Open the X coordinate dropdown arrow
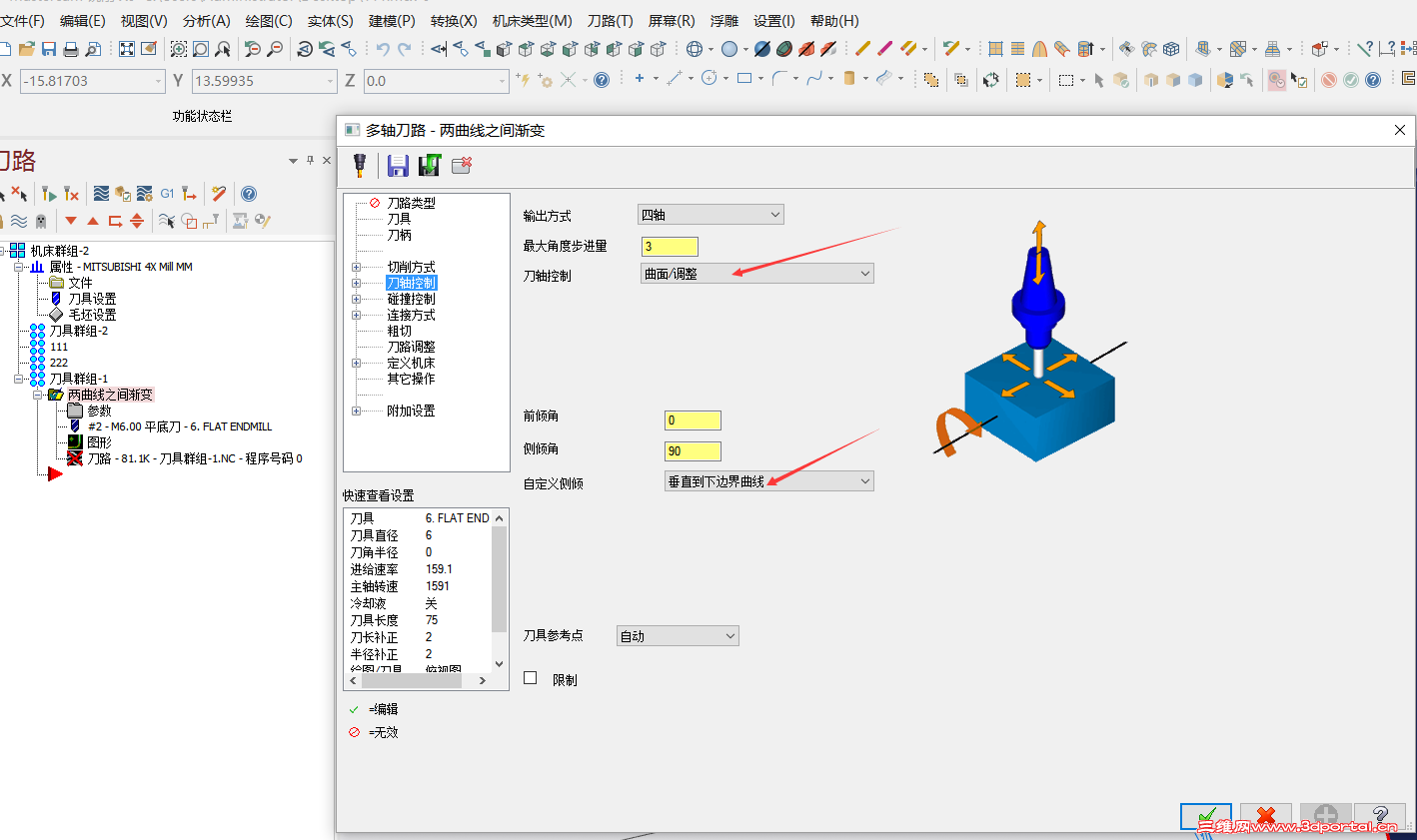Screen dimensions: 1417x840 coord(158,81)
